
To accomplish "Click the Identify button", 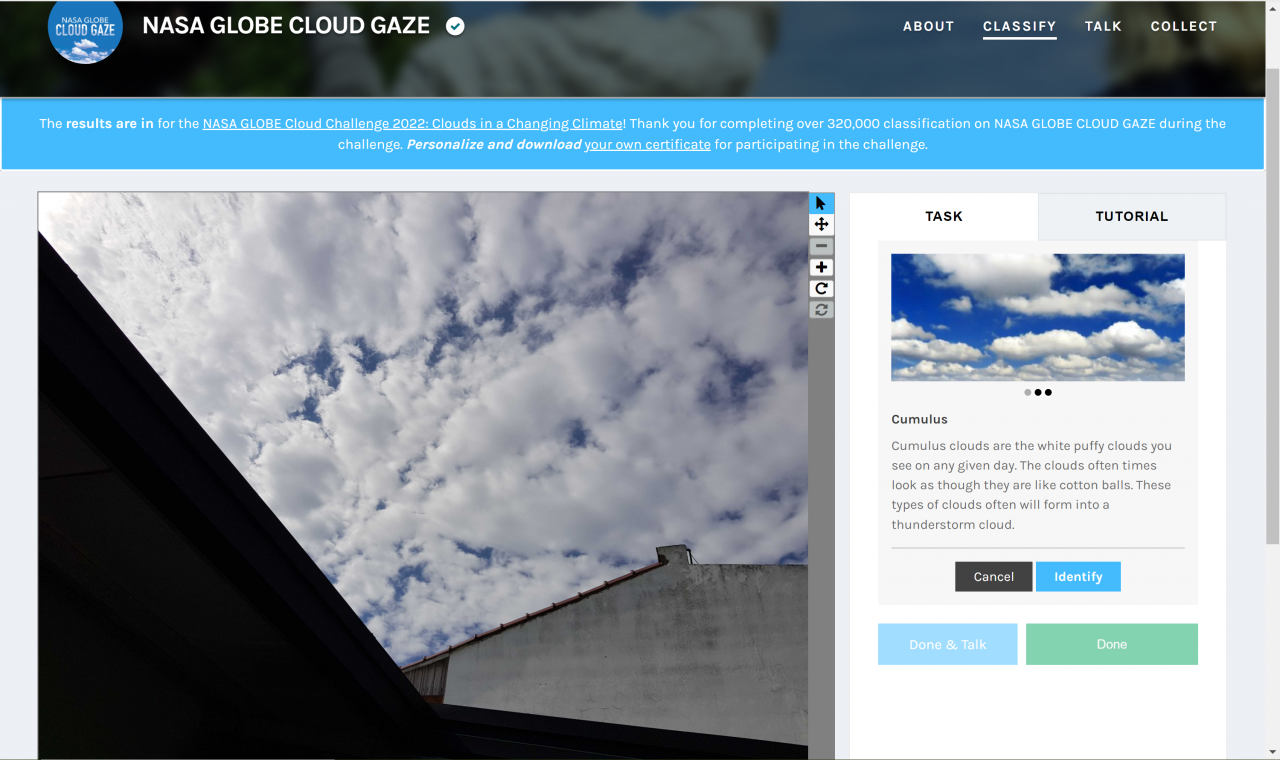I will (x=1078, y=576).
